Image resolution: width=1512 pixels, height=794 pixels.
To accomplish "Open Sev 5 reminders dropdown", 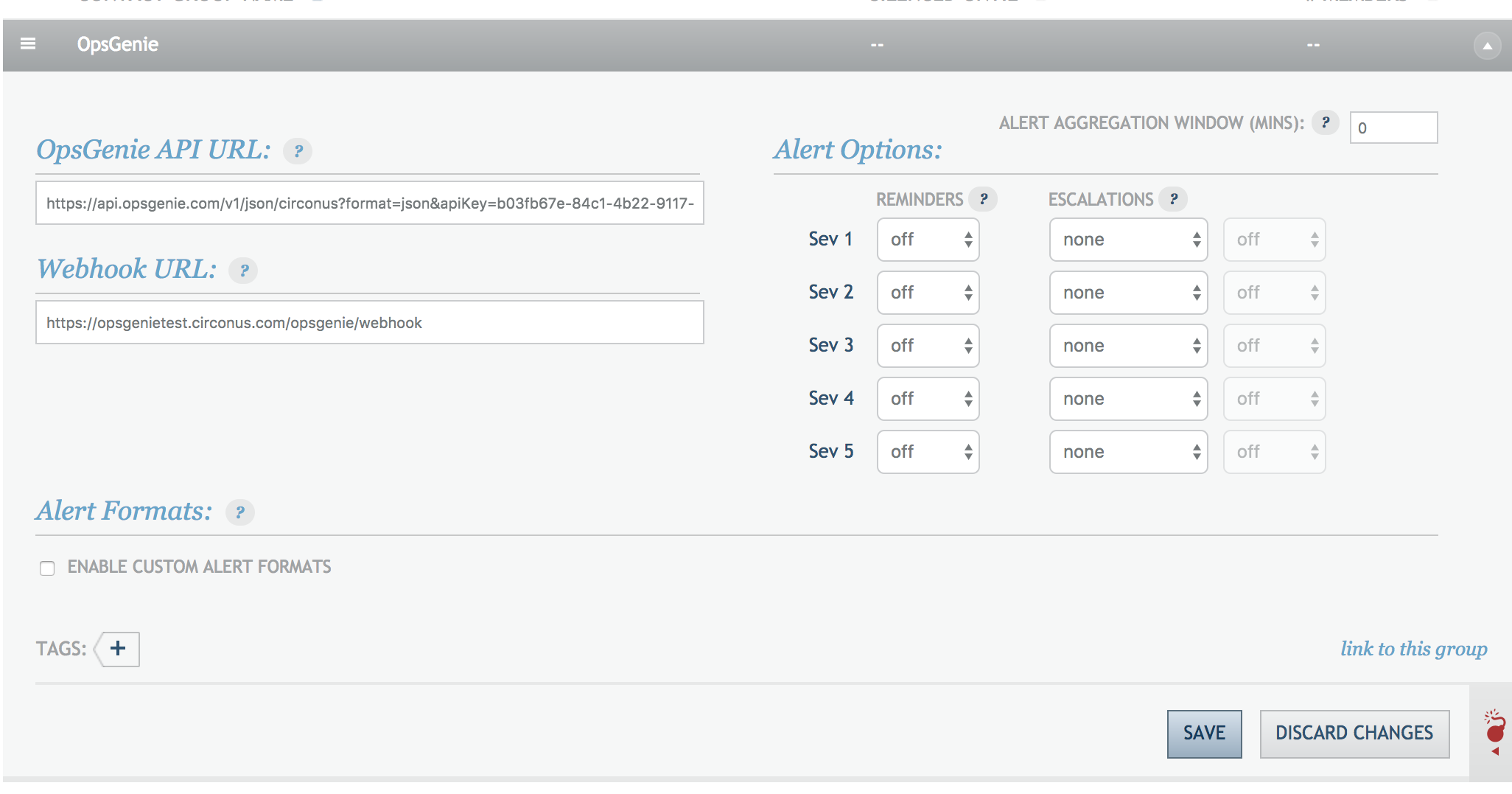I will 928,452.
